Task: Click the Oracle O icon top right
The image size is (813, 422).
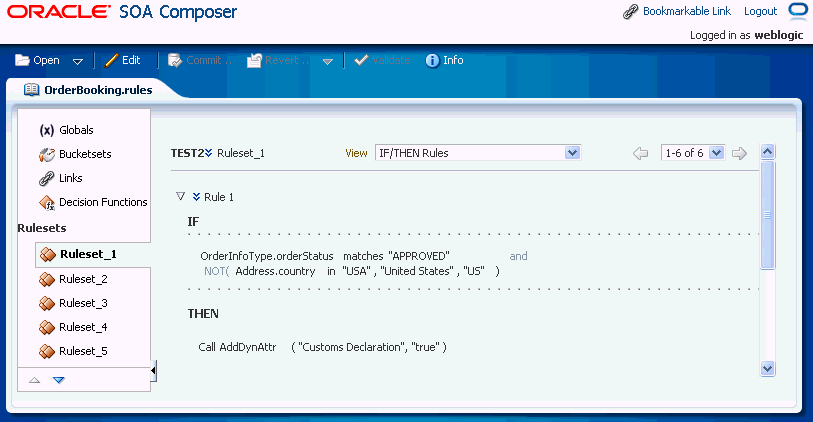Action: pos(798,11)
